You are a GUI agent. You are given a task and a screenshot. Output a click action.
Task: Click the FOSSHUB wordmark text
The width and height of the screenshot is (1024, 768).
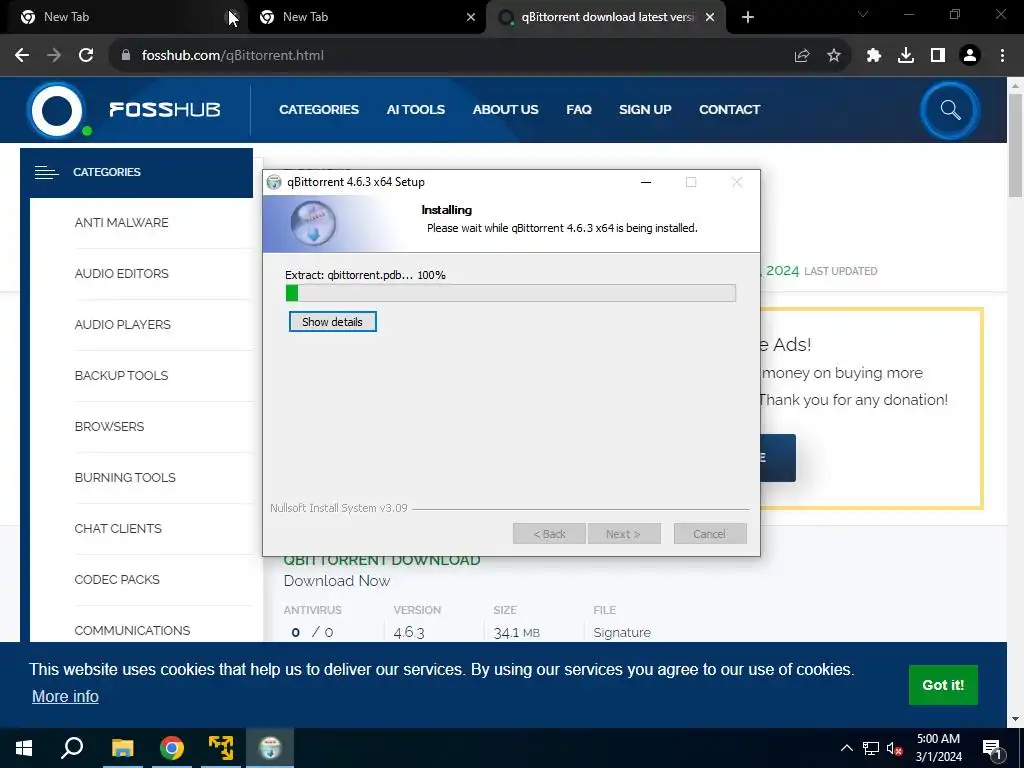coord(165,110)
